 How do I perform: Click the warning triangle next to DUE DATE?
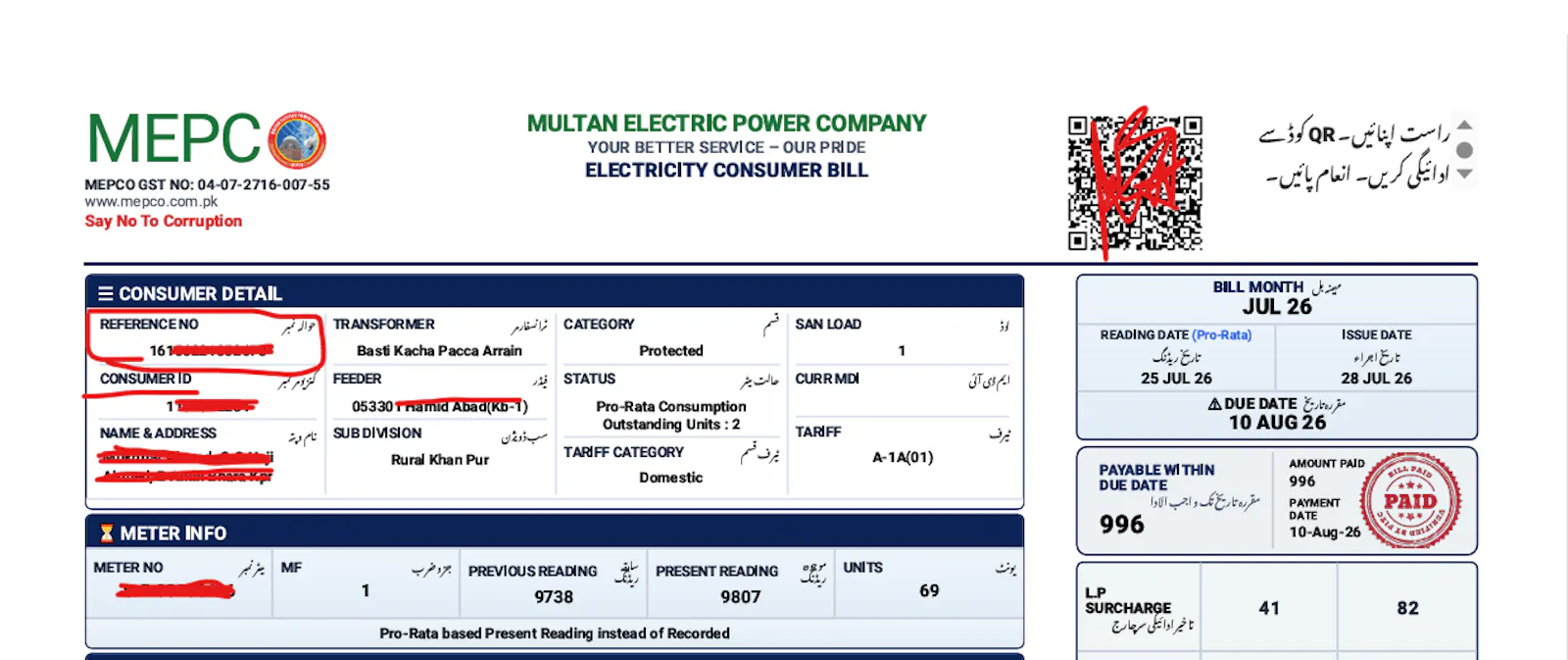tap(1214, 404)
